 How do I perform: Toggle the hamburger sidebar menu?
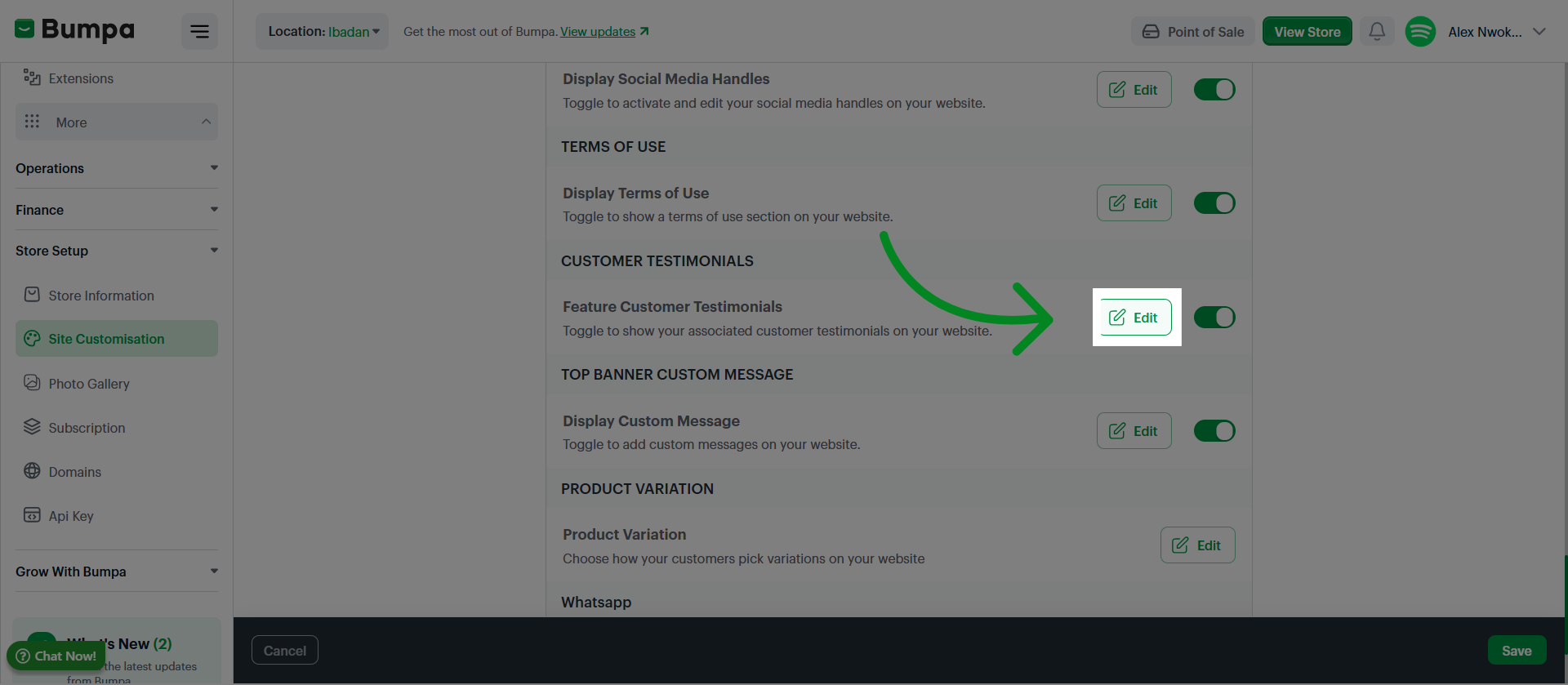(x=199, y=32)
